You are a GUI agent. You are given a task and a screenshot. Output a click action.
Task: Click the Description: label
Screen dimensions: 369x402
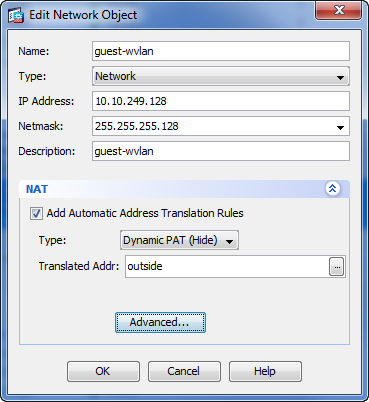(x=47, y=152)
